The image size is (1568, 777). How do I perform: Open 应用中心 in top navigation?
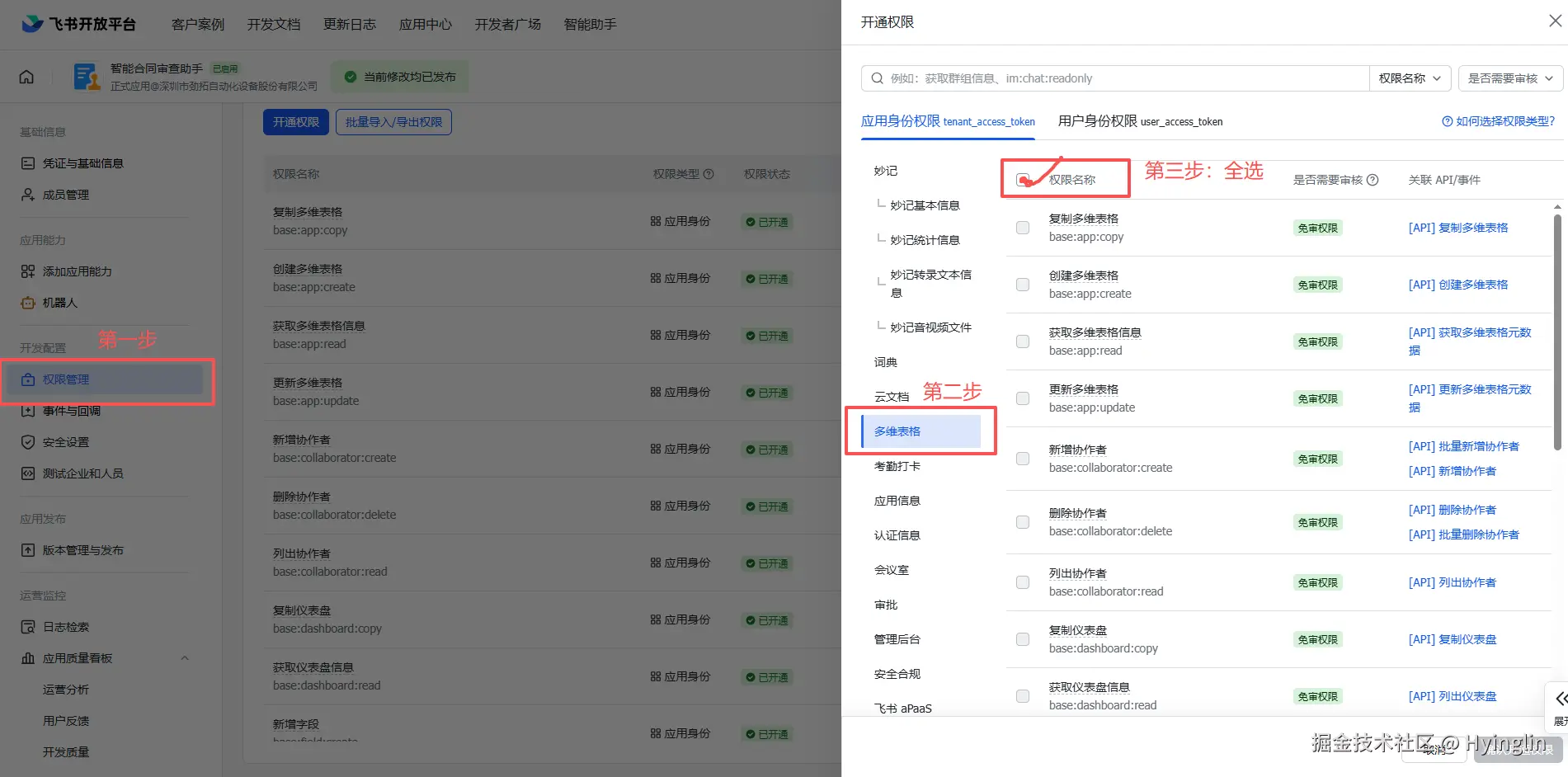tap(426, 24)
